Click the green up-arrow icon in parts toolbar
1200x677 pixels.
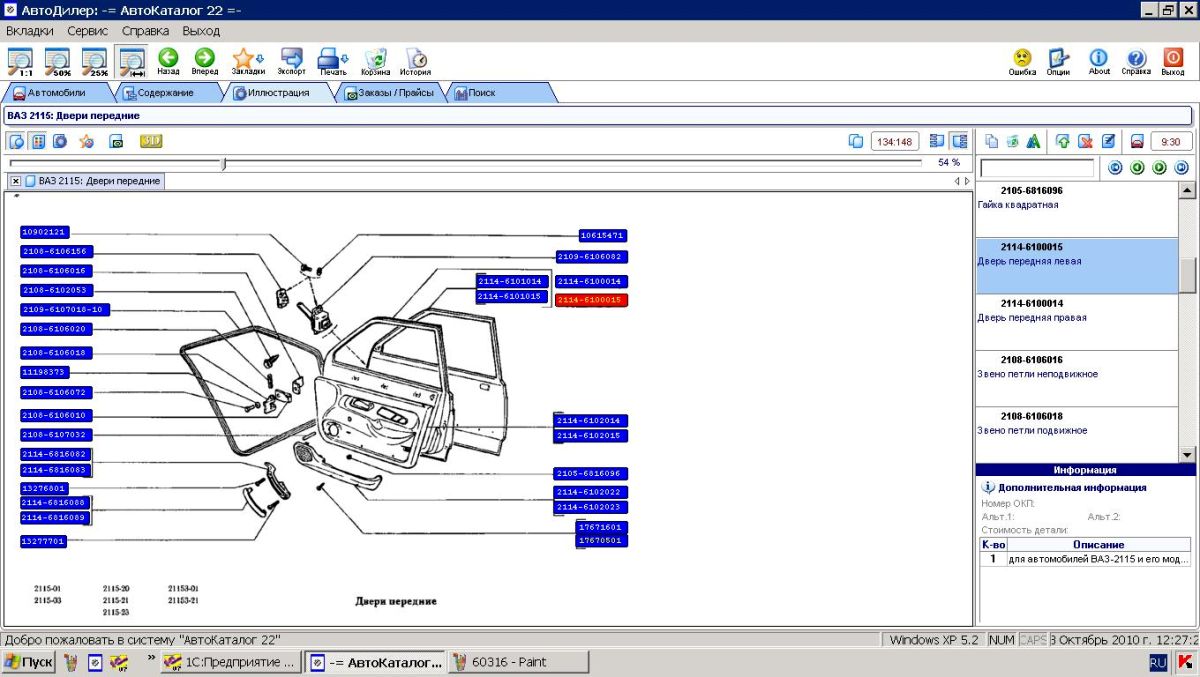point(1062,141)
